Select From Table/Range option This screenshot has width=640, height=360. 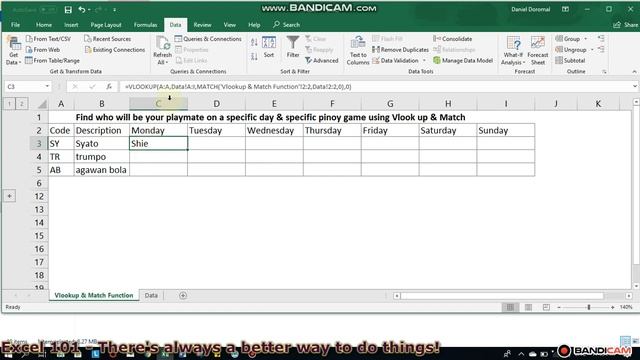click(x=52, y=60)
